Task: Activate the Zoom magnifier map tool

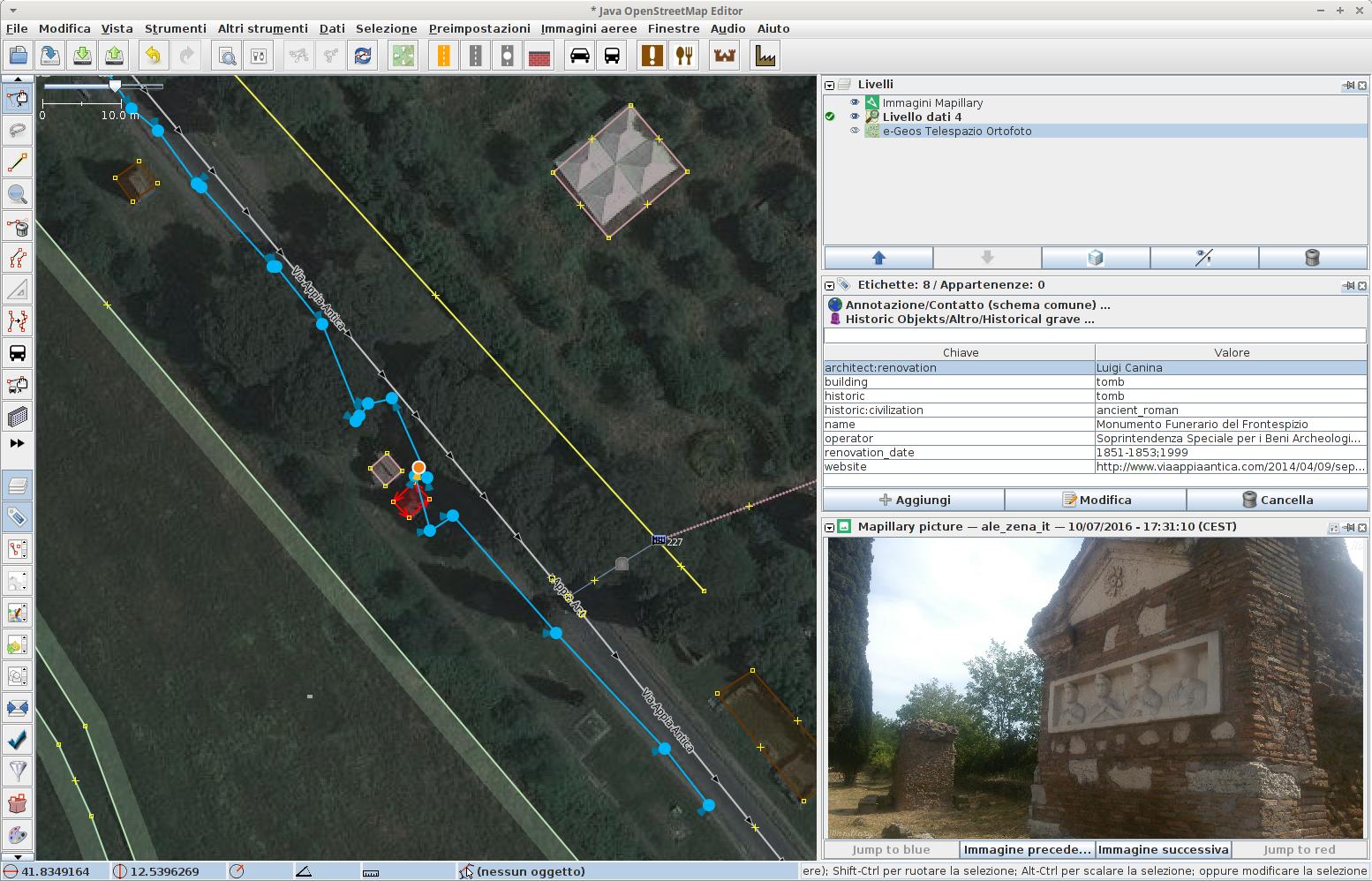Action: (17, 194)
